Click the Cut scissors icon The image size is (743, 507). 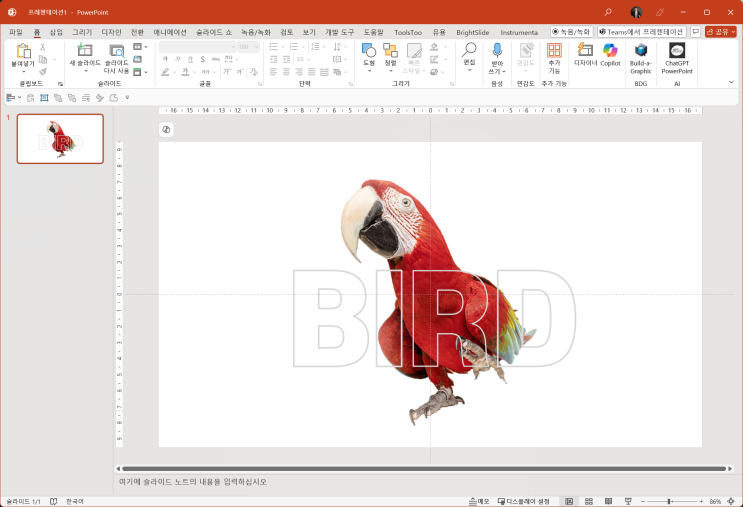(x=43, y=47)
